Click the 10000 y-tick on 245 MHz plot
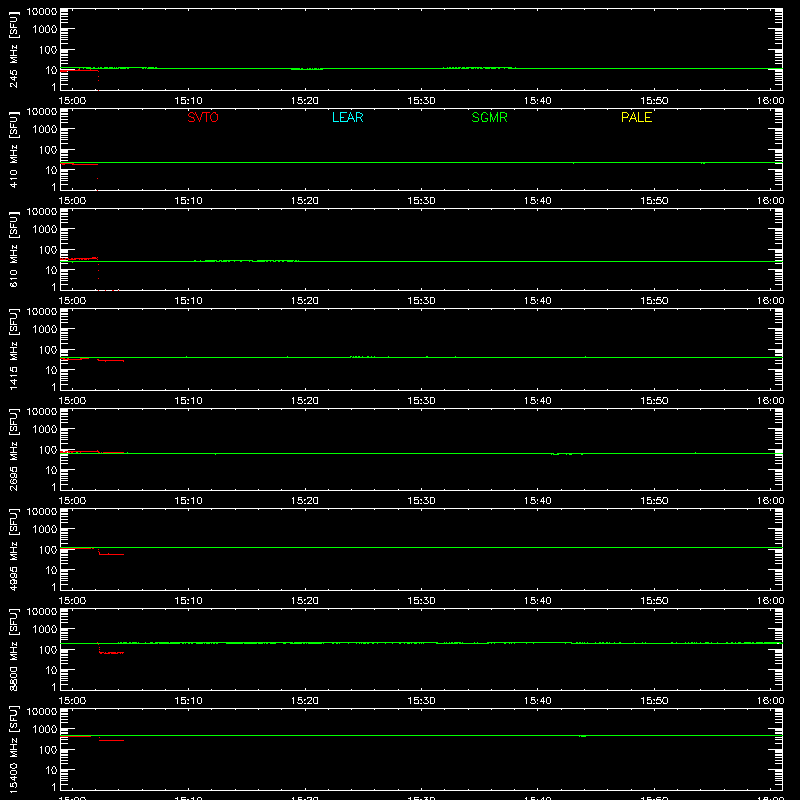The height and width of the screenshot is (800, 800). [x=42, y=12]
